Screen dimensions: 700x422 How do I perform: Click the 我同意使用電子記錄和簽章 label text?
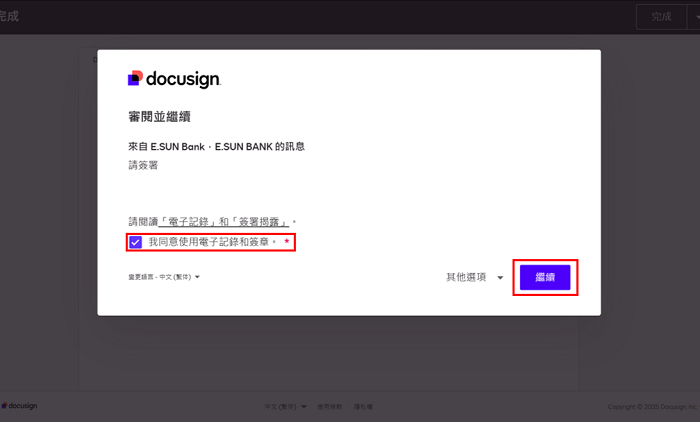(211, 242)
